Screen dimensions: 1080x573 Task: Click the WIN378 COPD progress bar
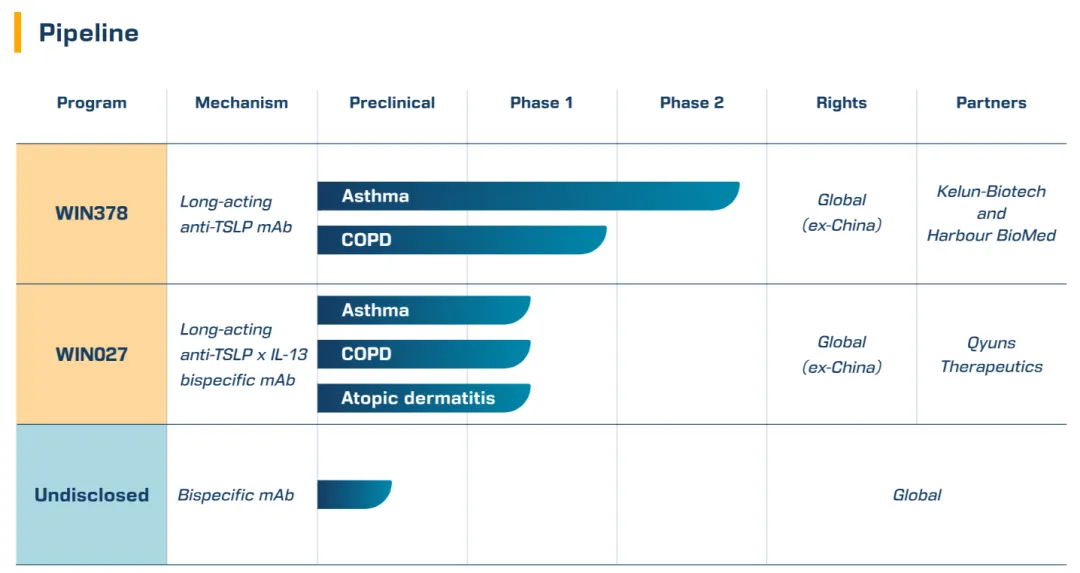coord(461,240)
